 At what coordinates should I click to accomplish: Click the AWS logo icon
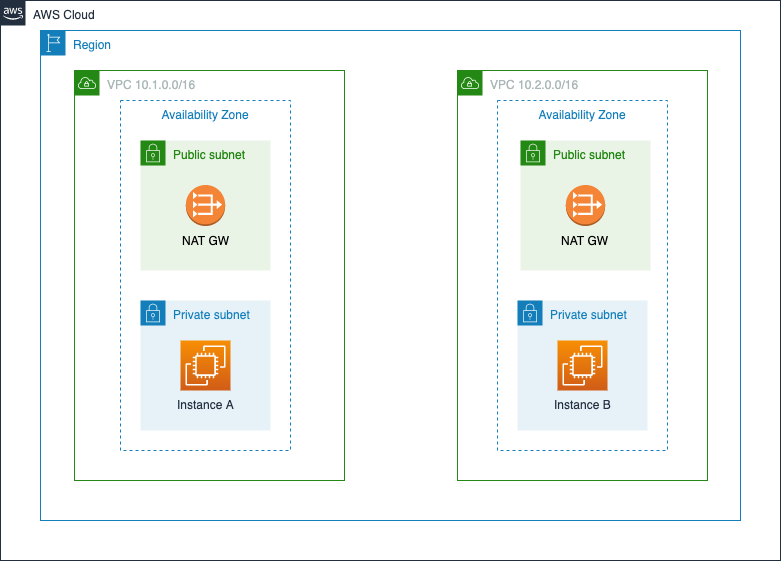12,12
